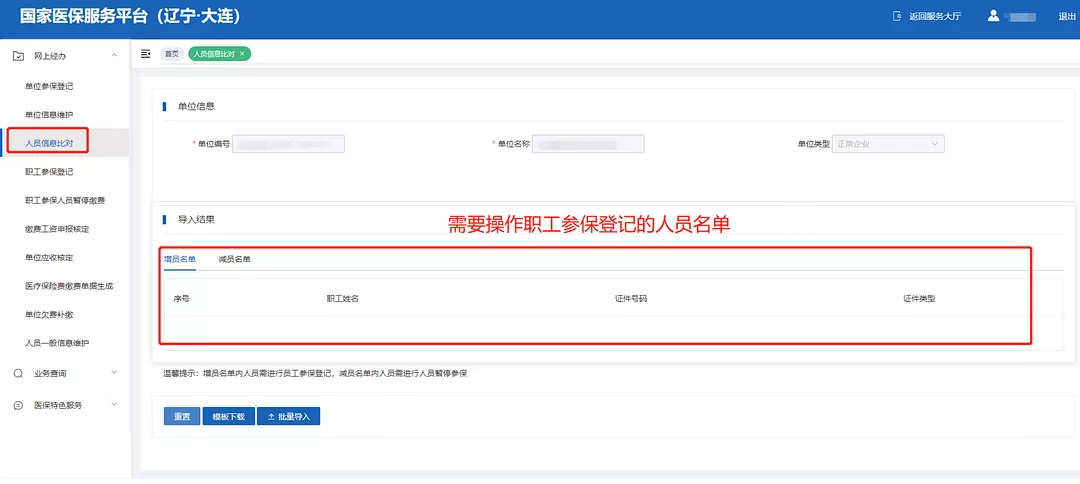This screenshot has width=1080, height=484.
Task: Collapse the 网上经办 menu via its chevron
Action: (x=114, y=56)
